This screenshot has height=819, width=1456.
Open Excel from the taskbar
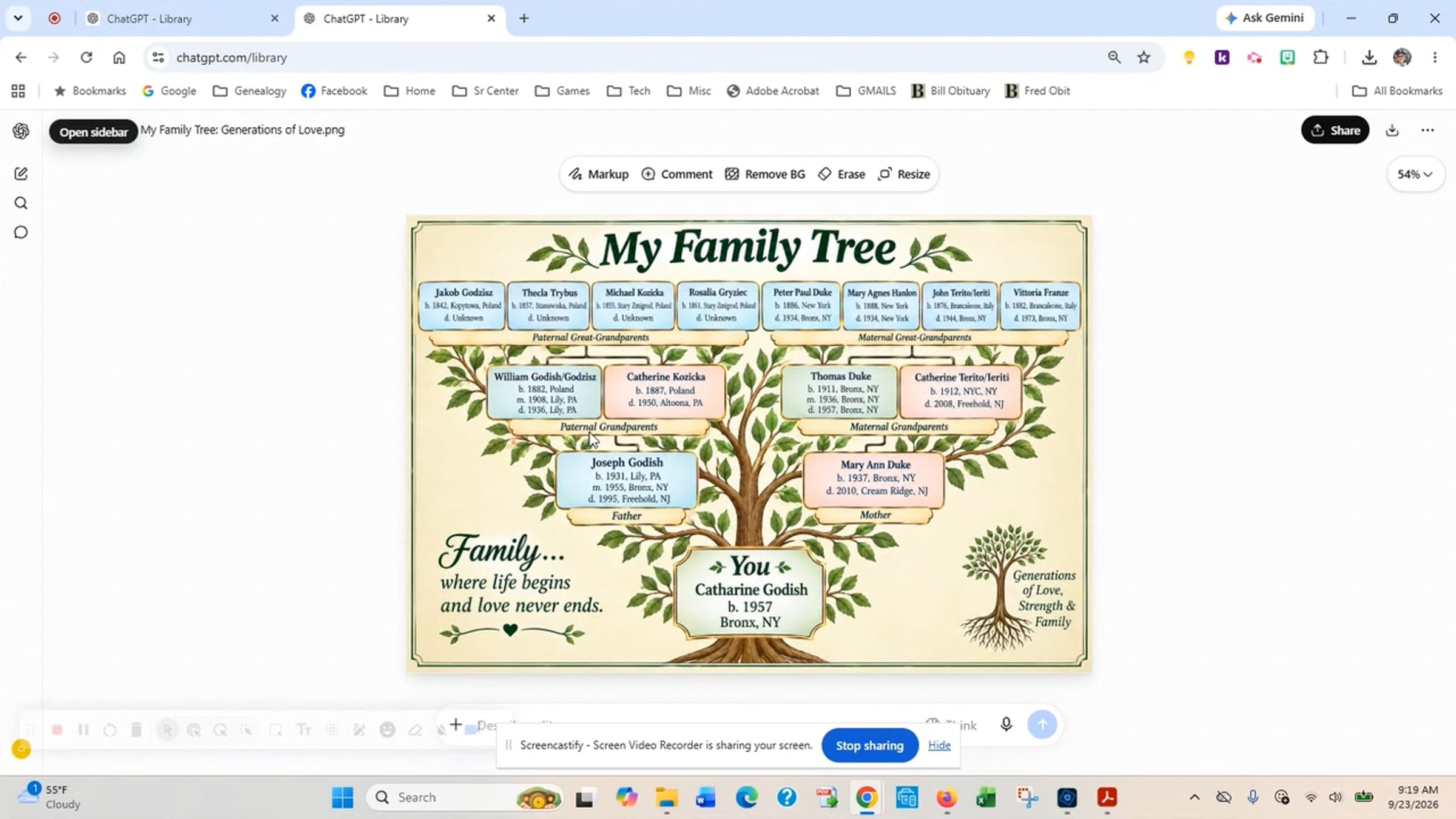click(x=986, y=797)
